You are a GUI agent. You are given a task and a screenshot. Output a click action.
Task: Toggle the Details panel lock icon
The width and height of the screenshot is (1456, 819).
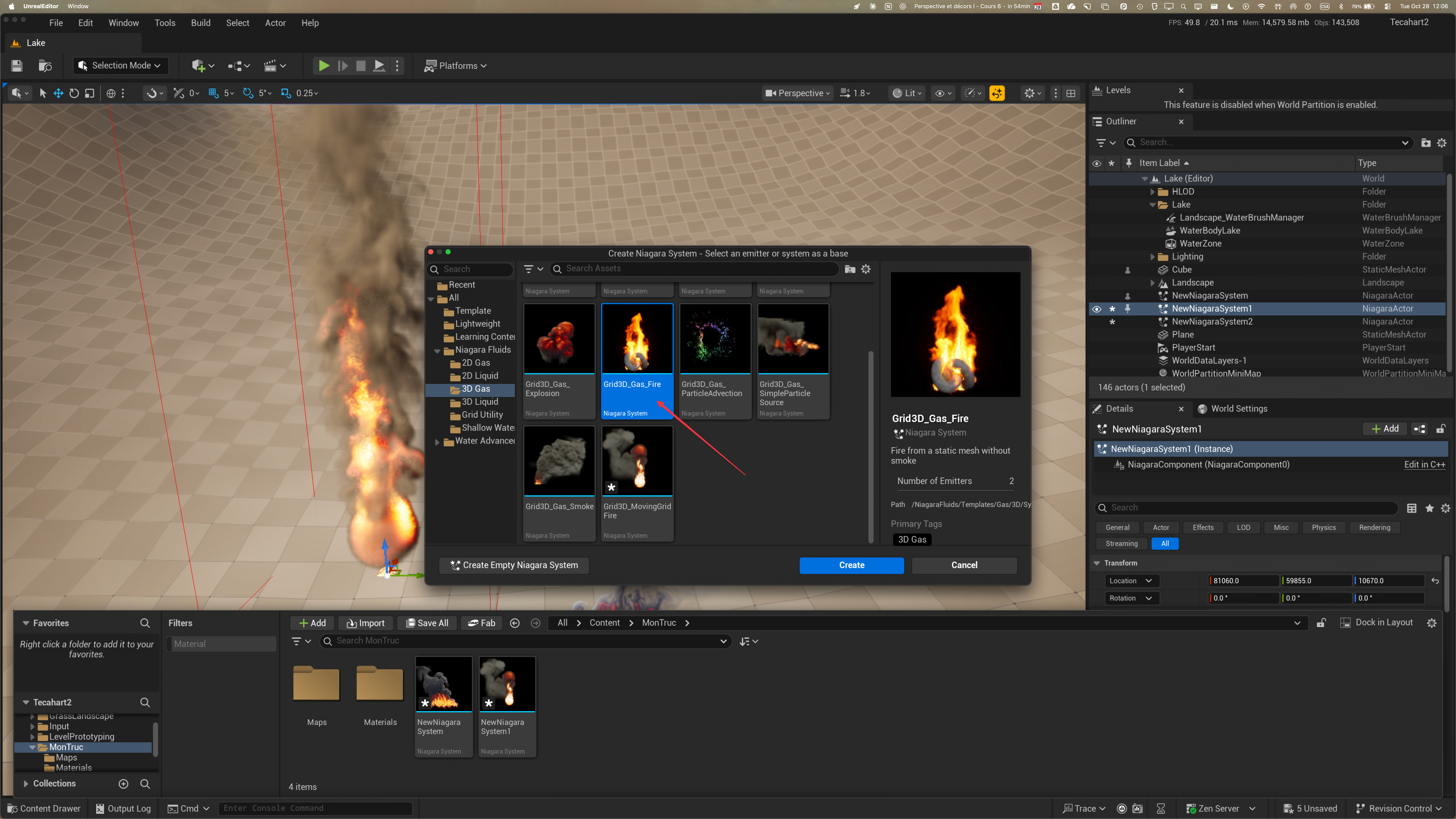tap(1441, 429)
